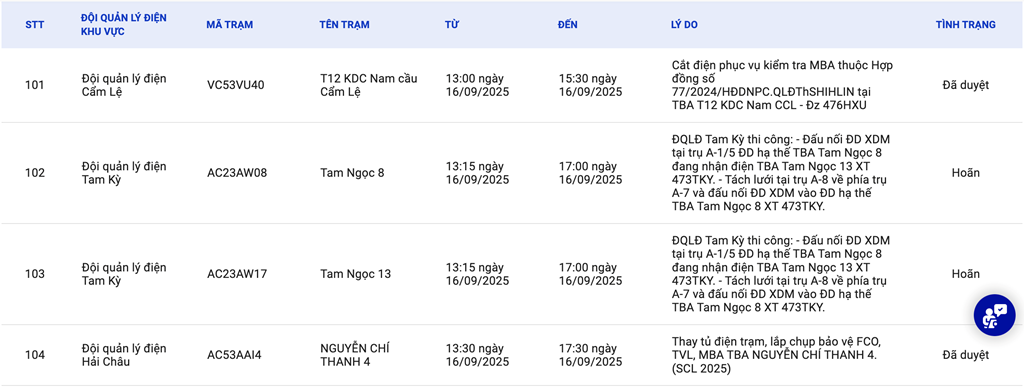Image resolution: width=1024 pixels, height=387 pixels.
Task: Select station code AC23AW08
Action: (x=237, y=173)
